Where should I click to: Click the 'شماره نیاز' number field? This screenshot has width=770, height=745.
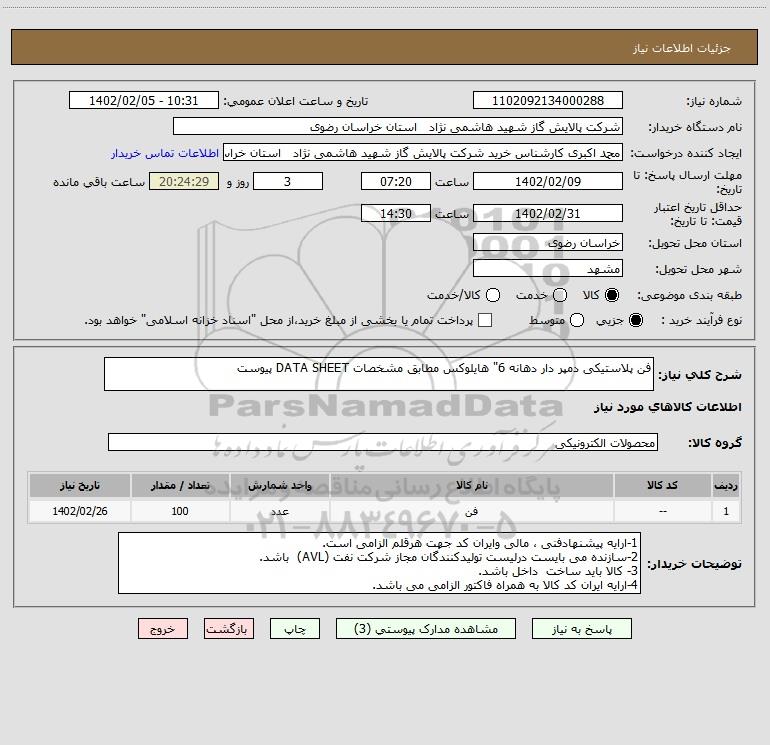(547, 101)
